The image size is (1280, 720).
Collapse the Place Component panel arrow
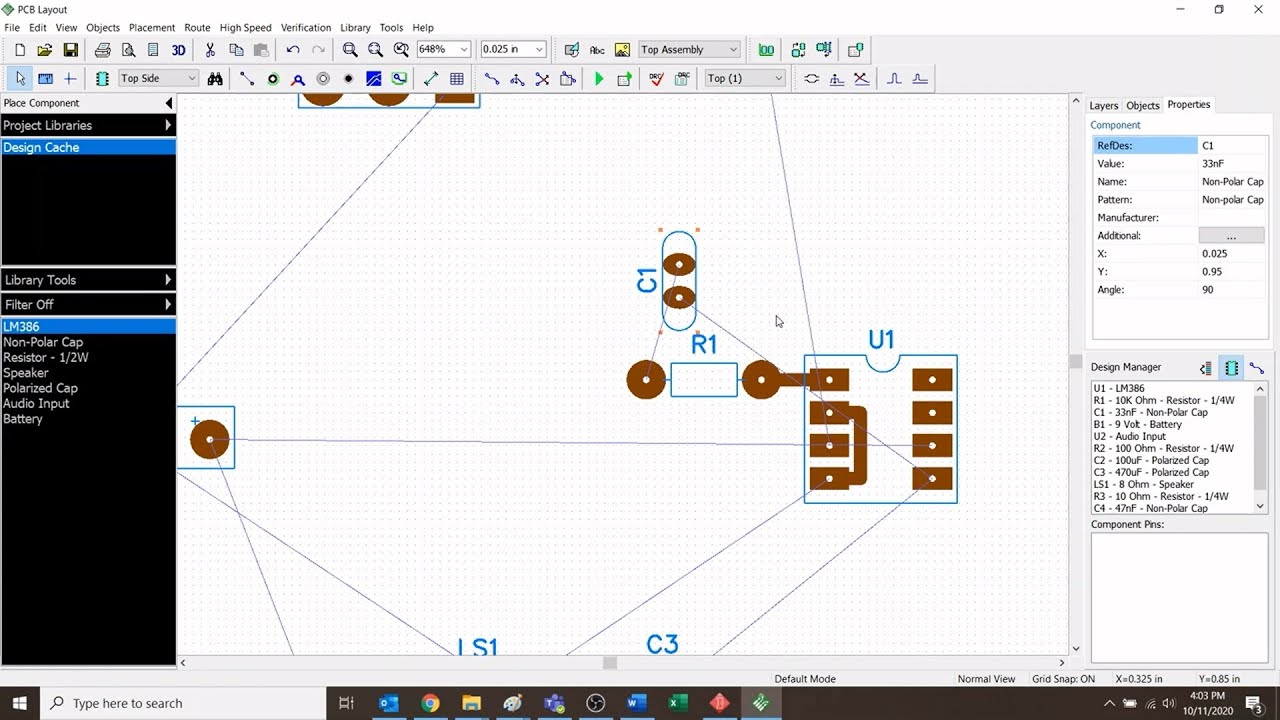pyautogui.click(x=168, y=103)
